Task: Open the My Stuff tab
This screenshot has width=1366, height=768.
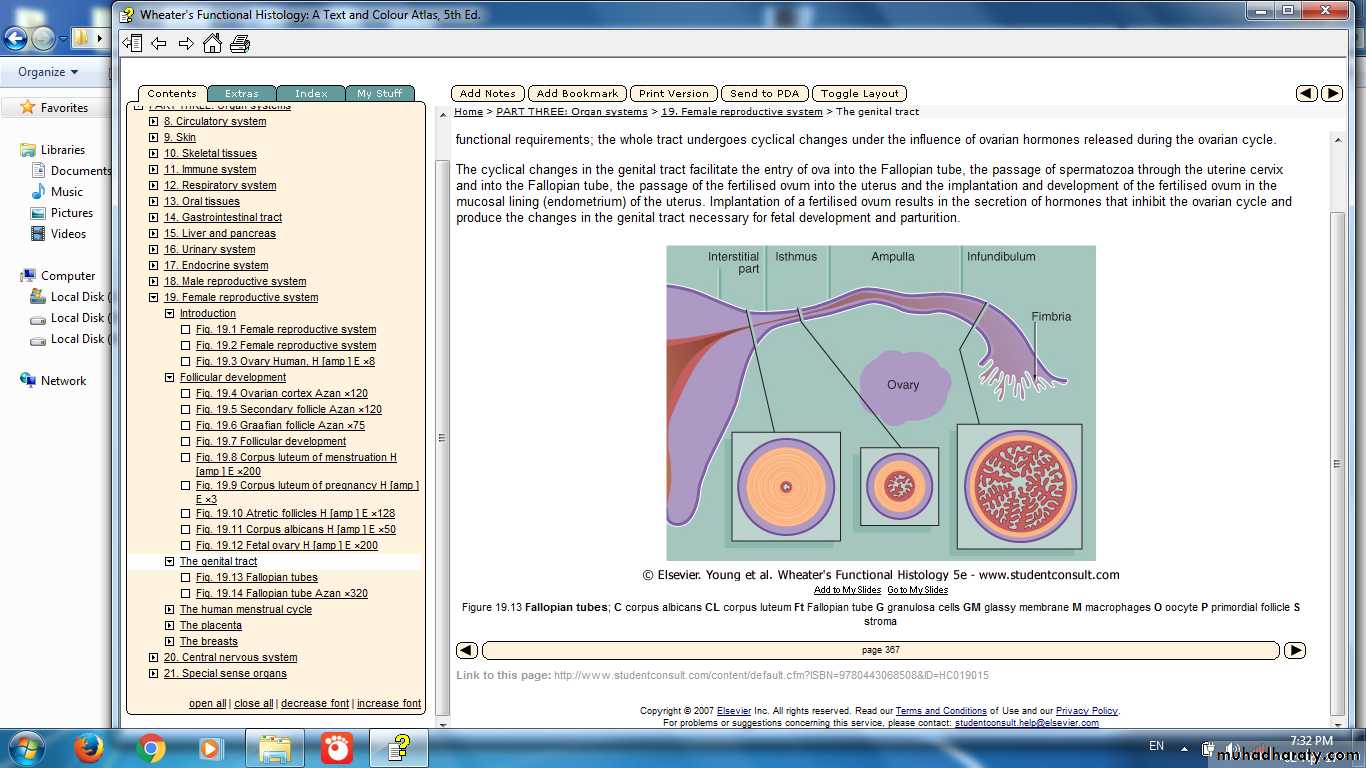Action: (380, 93)
